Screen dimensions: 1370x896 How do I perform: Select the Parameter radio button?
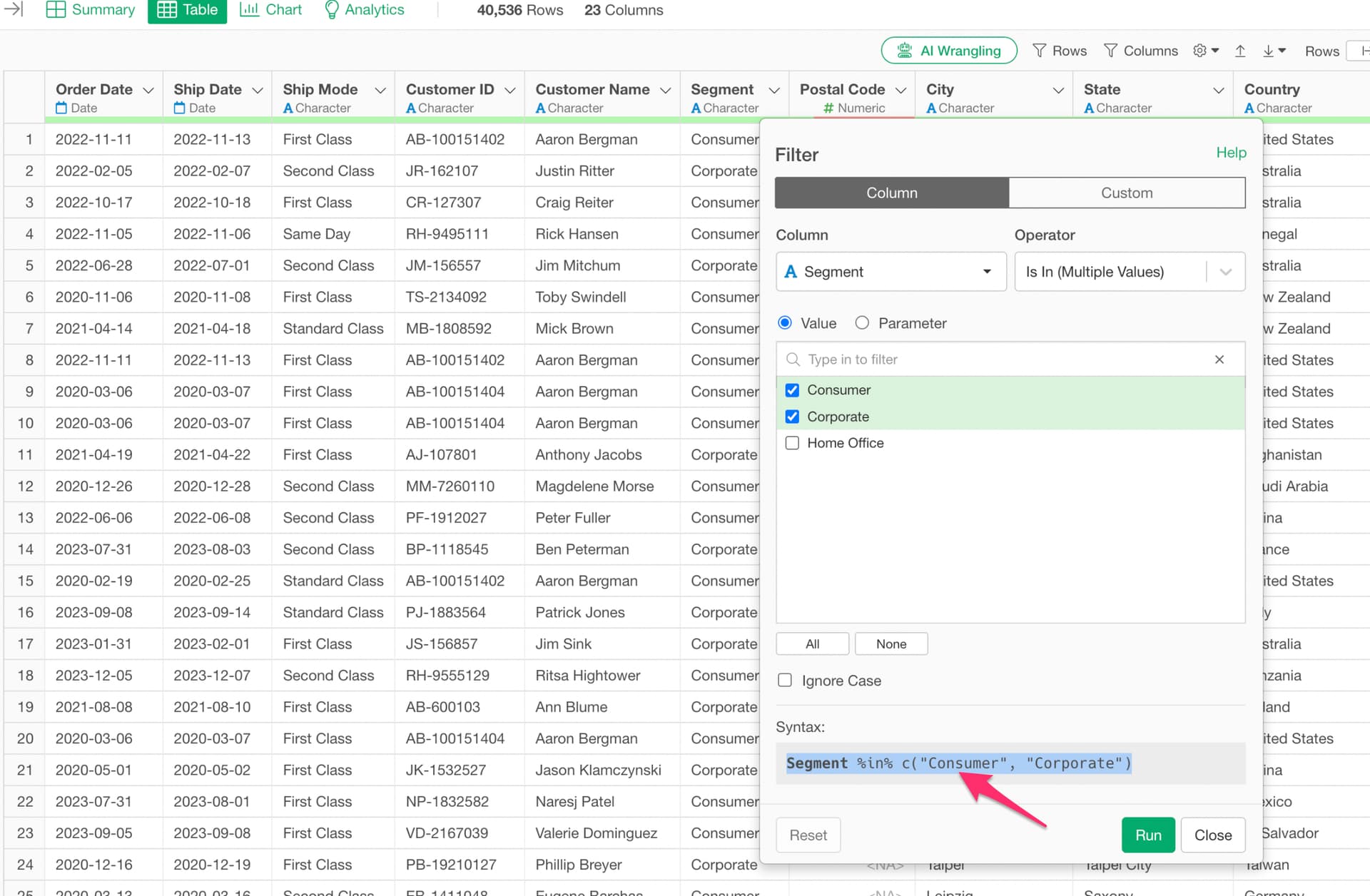click(x=862, y=323)
